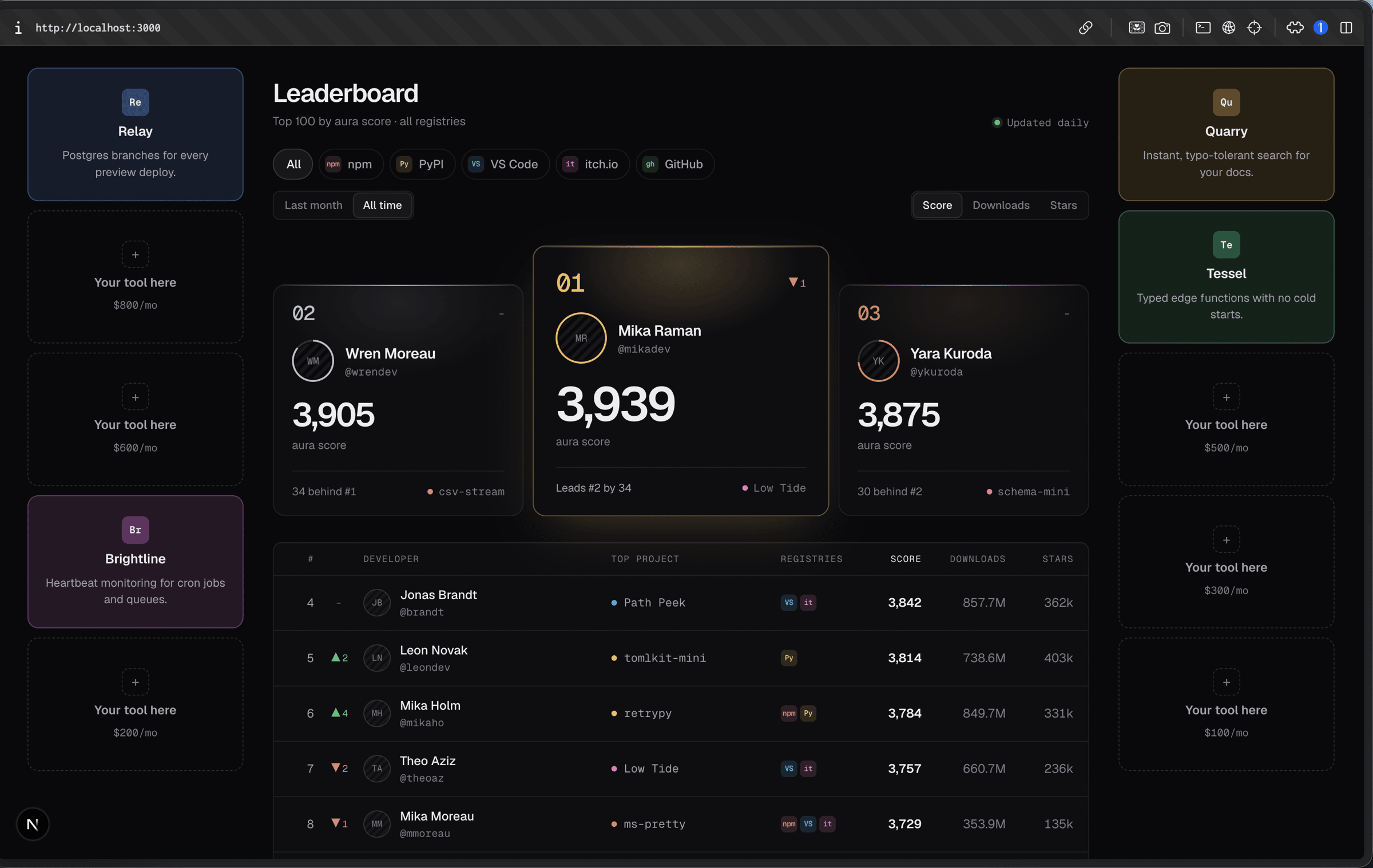Click the globe icon in the browser toolbar

pyautogui.click(x=1229, y=27)
